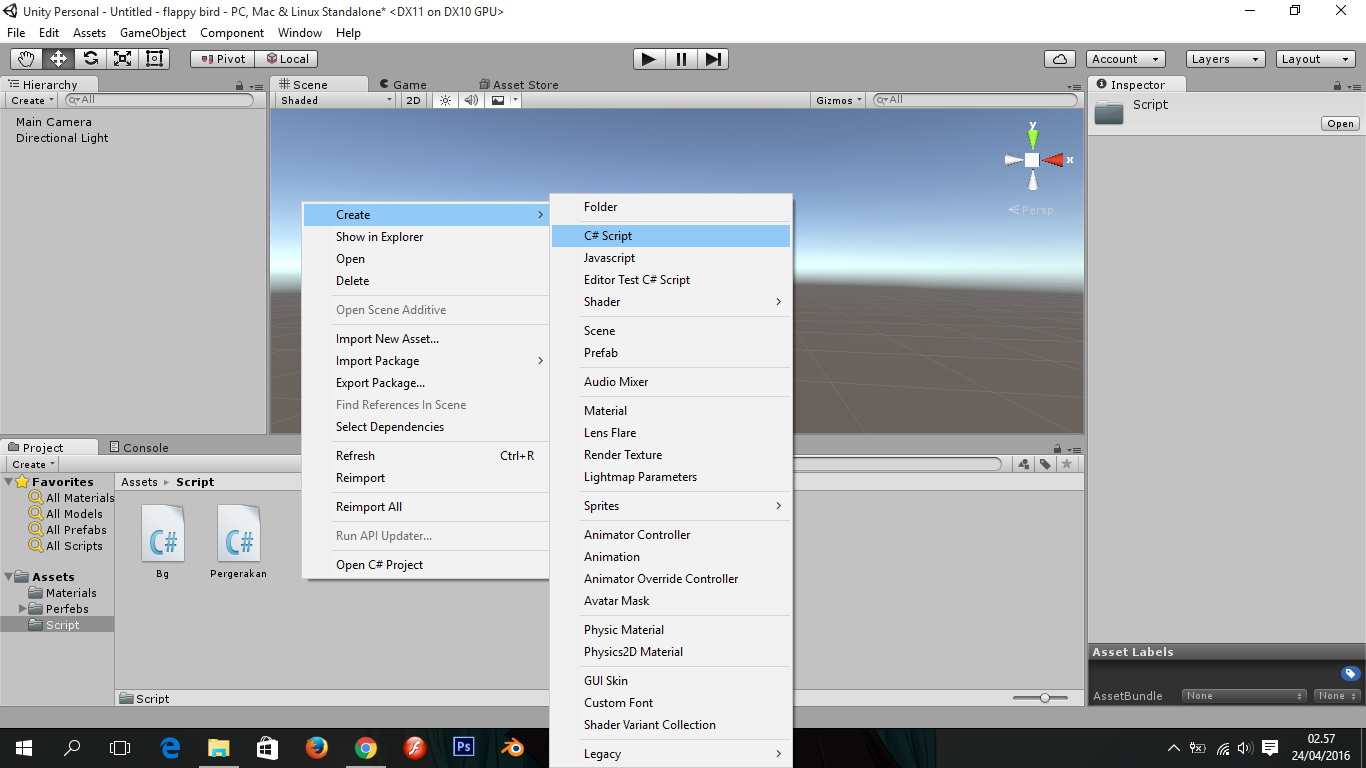Toggle the Inspector panel lock
This screenshot has width=1366, height=768.
[x=1336, y=86]
